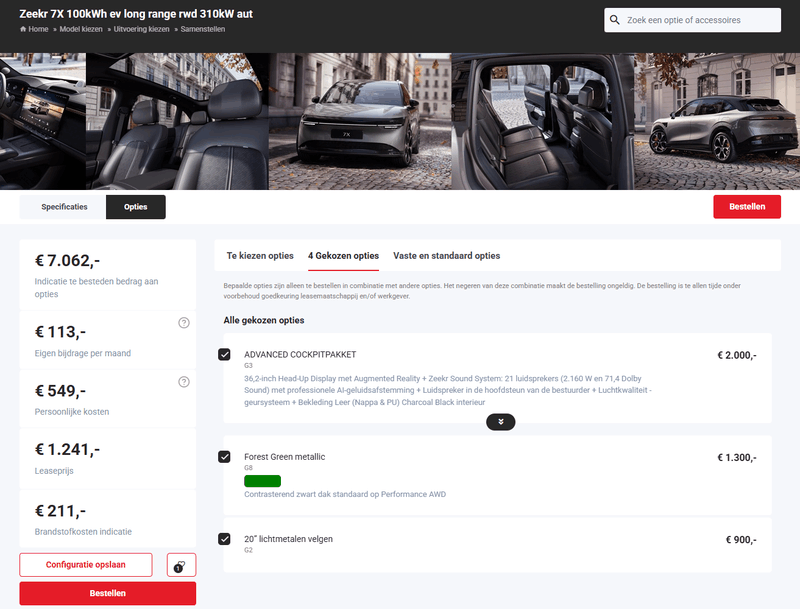Click the Zeekr 7X page title
The height and width of the screenshot is (609, 800).
136,14
